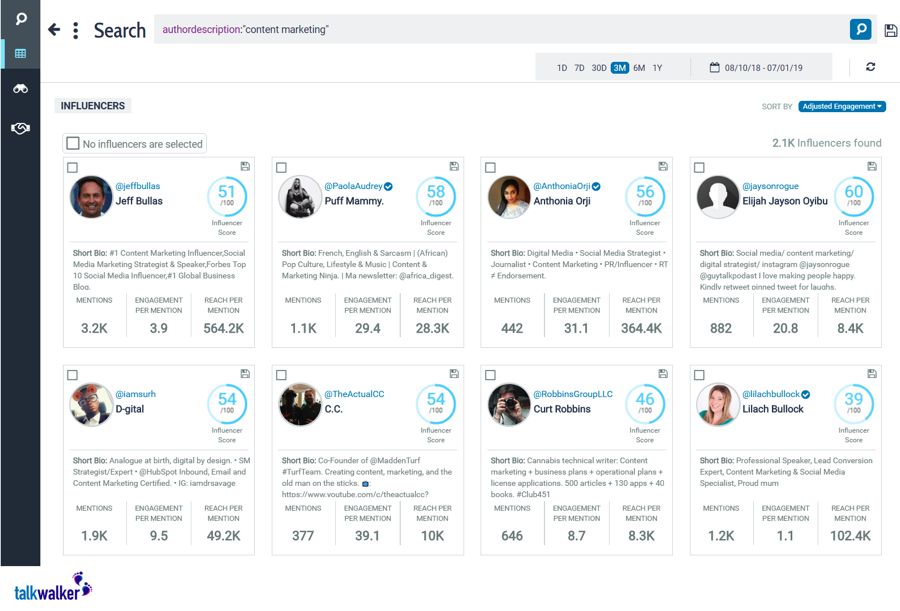Open the 08/10/18 - 07/01/19 date picker

(x=756, y=68)
